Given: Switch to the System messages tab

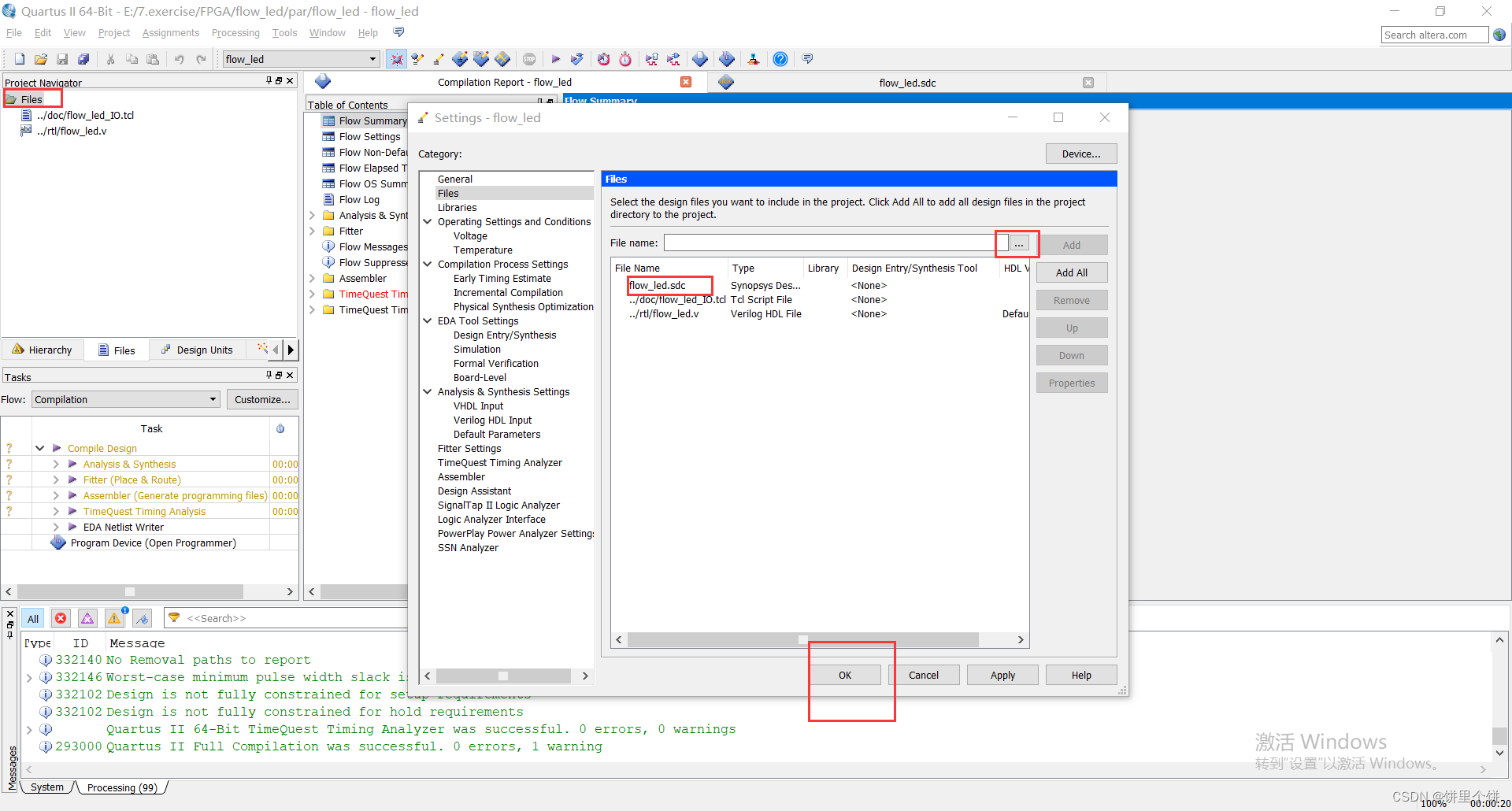Looking at the screenshot, I should pos(47,787).
